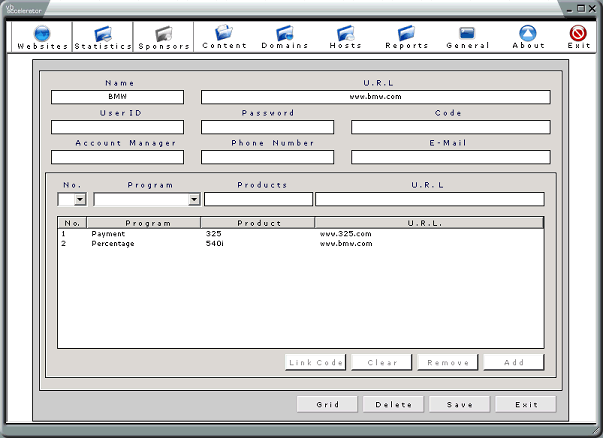Screen dimensions: 603x438
Task: Focus the Products input field
Action: tap(258, 199)
